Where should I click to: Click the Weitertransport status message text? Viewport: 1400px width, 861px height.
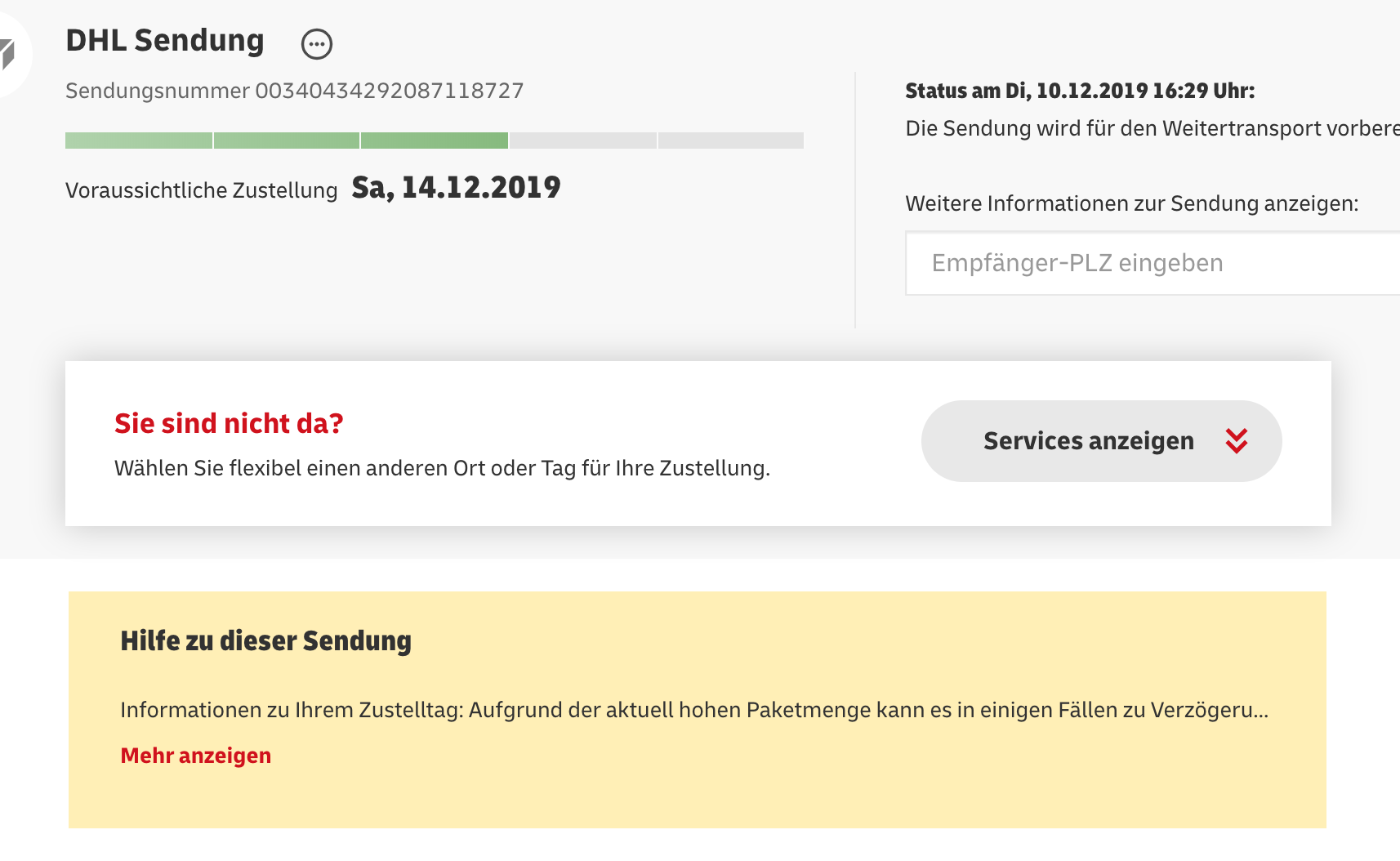click(1152, 128)
